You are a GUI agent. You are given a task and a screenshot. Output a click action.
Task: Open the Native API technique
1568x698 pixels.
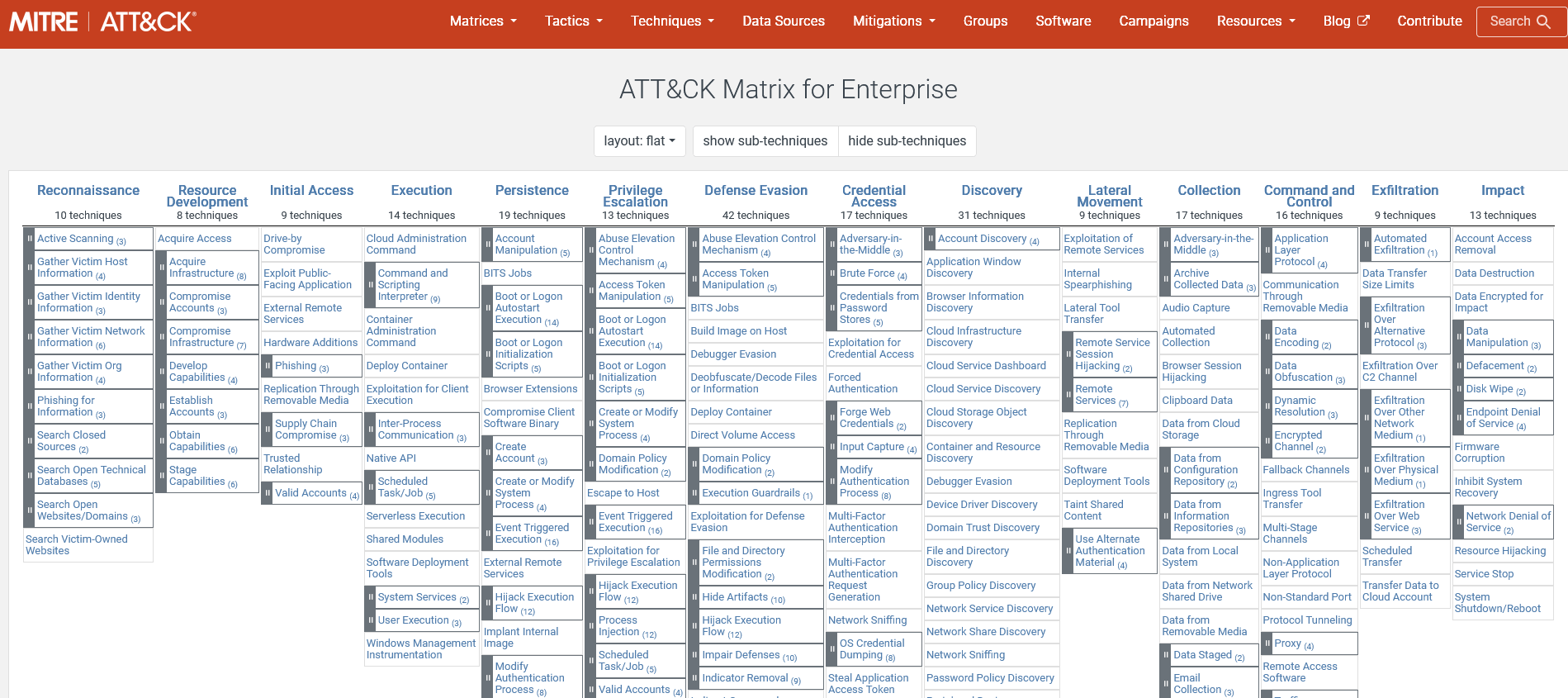coord(391,458)
